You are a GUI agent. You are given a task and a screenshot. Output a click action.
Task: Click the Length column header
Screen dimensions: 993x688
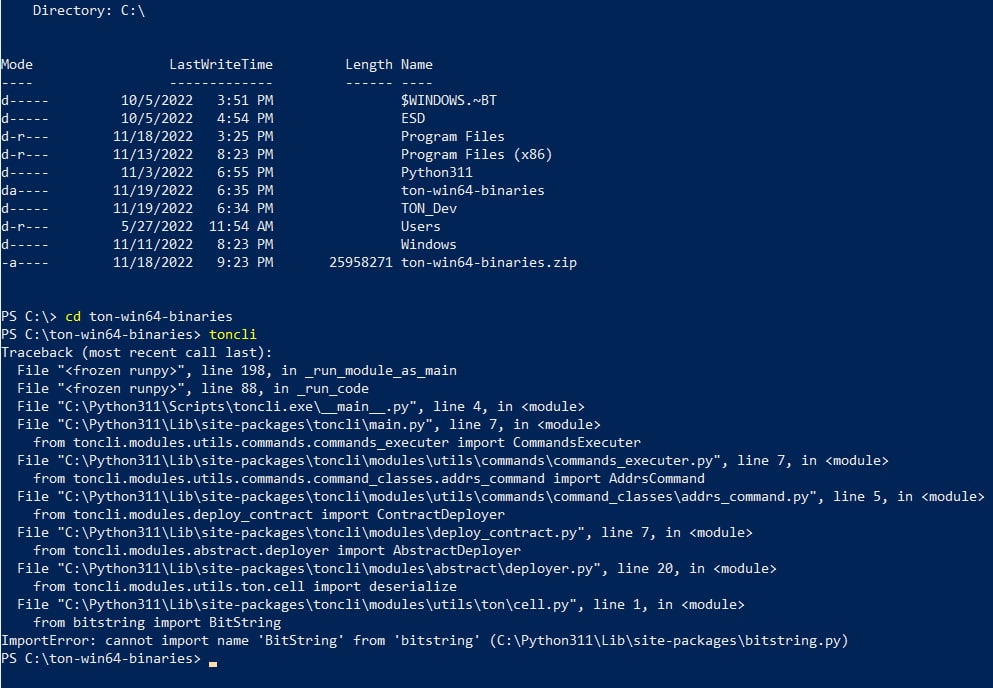[369, 65]
